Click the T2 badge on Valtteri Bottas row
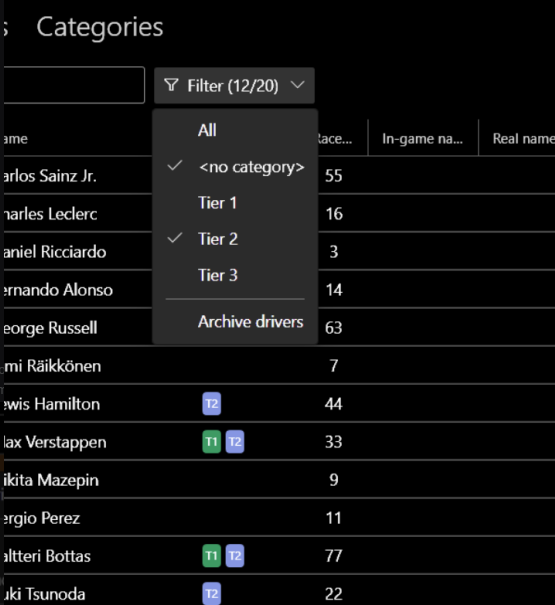This screenshot has height=605, width=555. [x=235, y=556]
